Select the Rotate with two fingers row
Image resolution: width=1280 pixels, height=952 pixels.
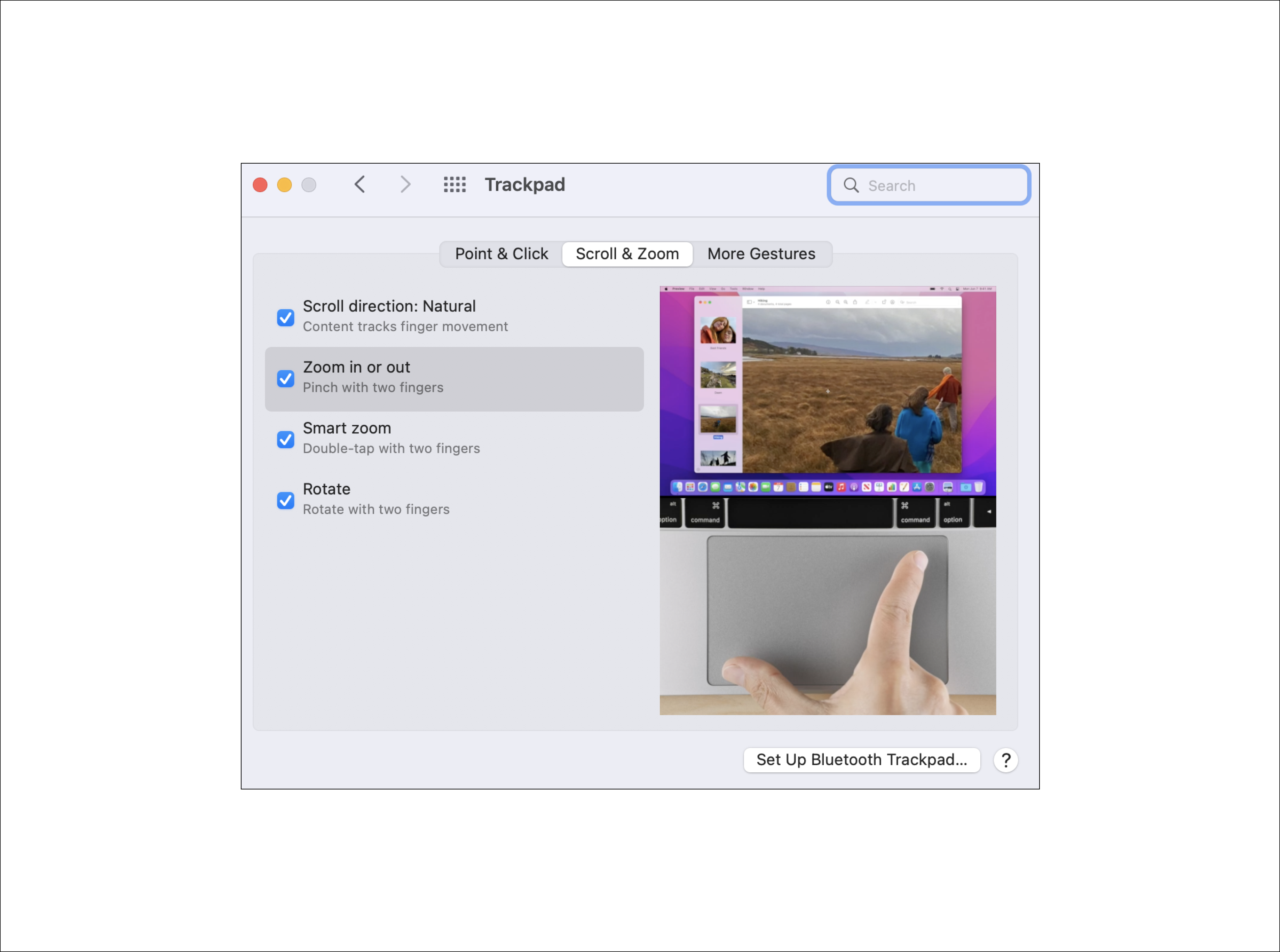pos(376,510)
